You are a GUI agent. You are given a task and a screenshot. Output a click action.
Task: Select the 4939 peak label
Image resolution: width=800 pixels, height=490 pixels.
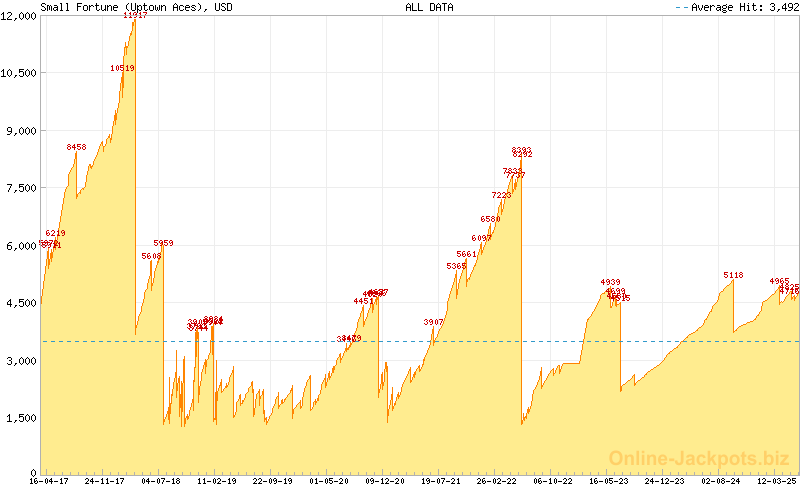pyautogui.click(x=610, y=282)
